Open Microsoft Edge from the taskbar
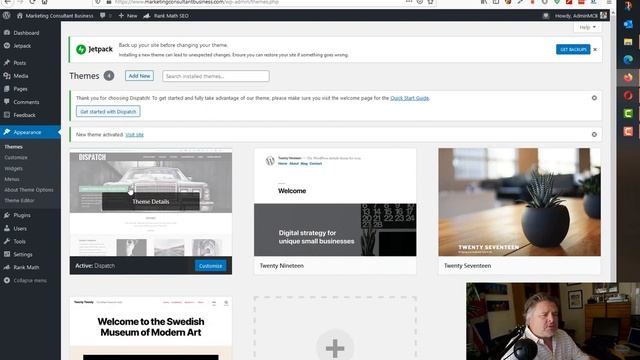 pos(628,60)
